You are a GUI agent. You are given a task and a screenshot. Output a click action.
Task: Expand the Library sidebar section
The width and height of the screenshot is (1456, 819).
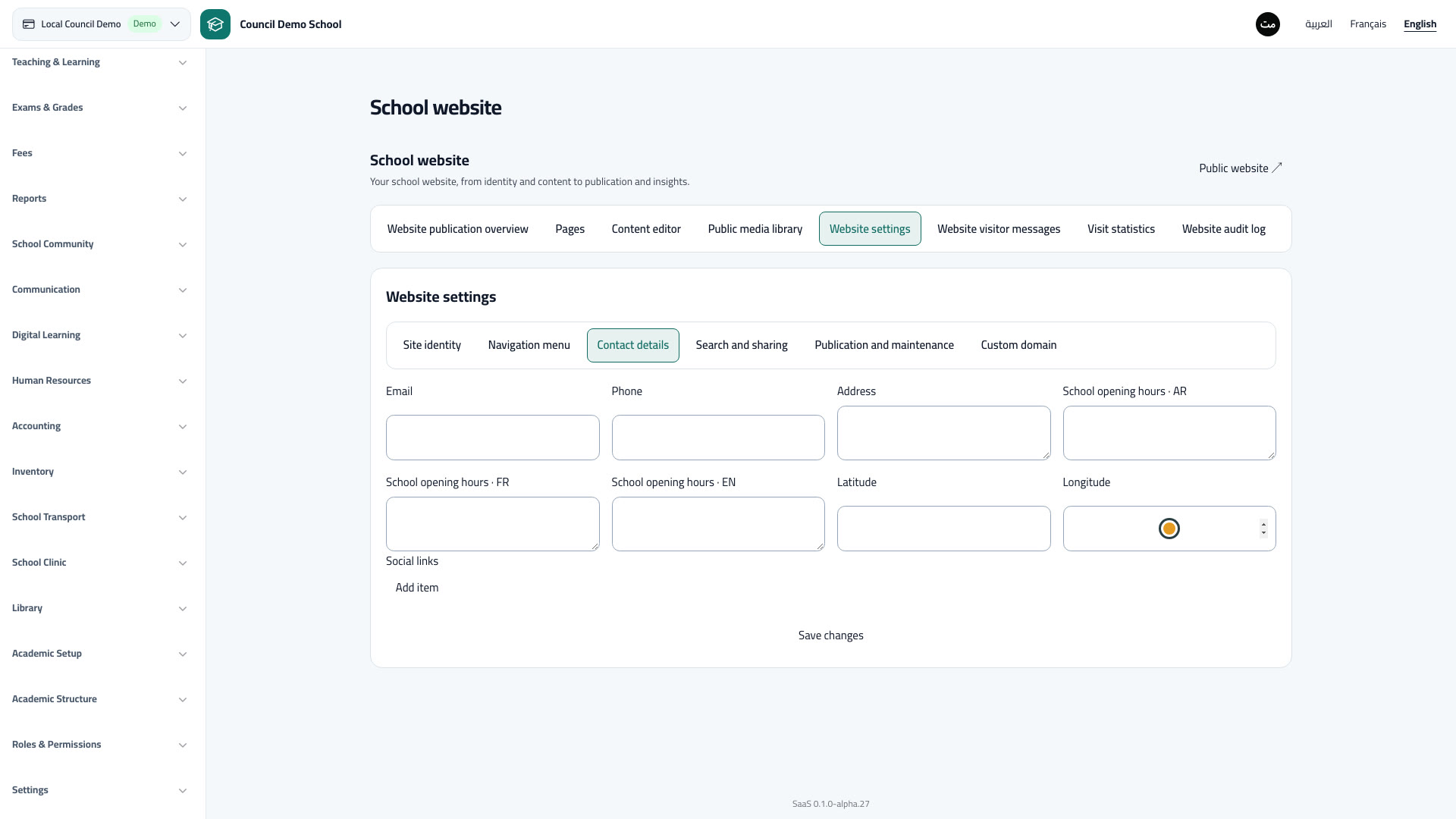pyautogui.click(x=99, y=608)
